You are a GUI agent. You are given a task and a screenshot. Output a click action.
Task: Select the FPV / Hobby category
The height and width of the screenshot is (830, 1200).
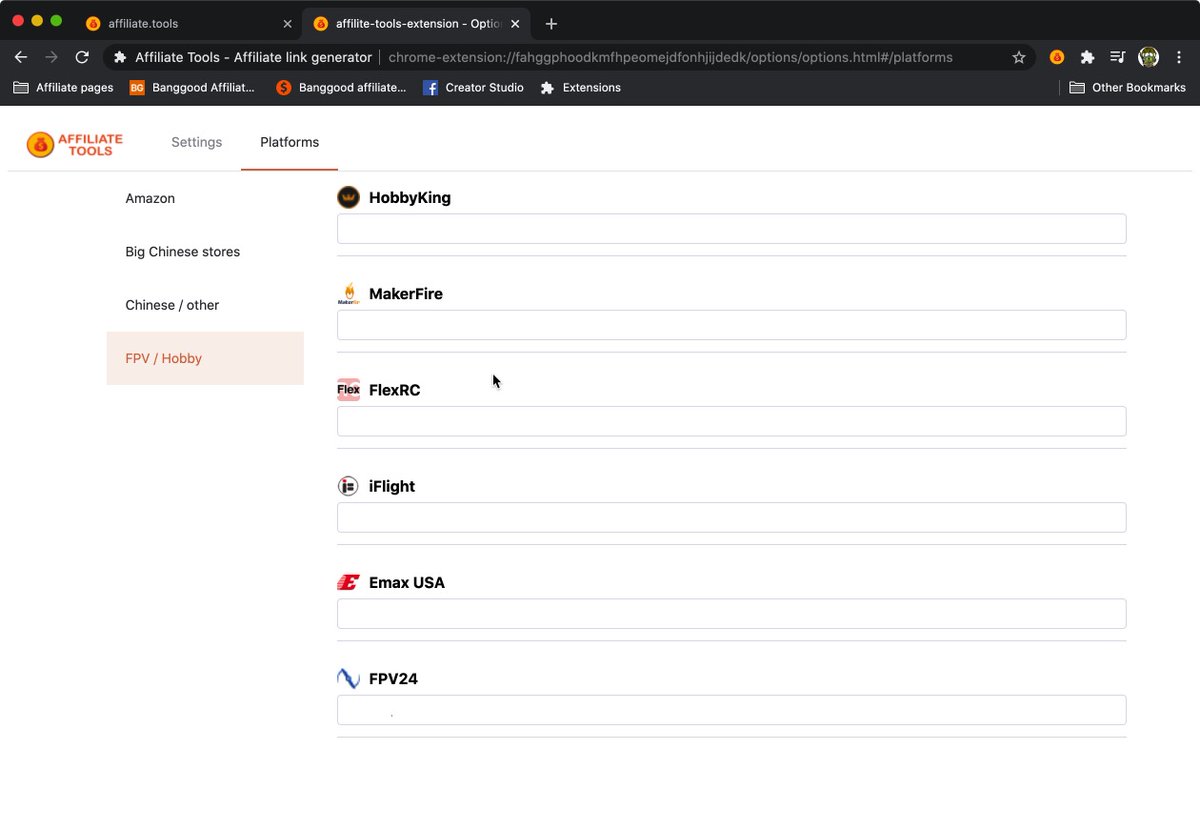[205, 358]
